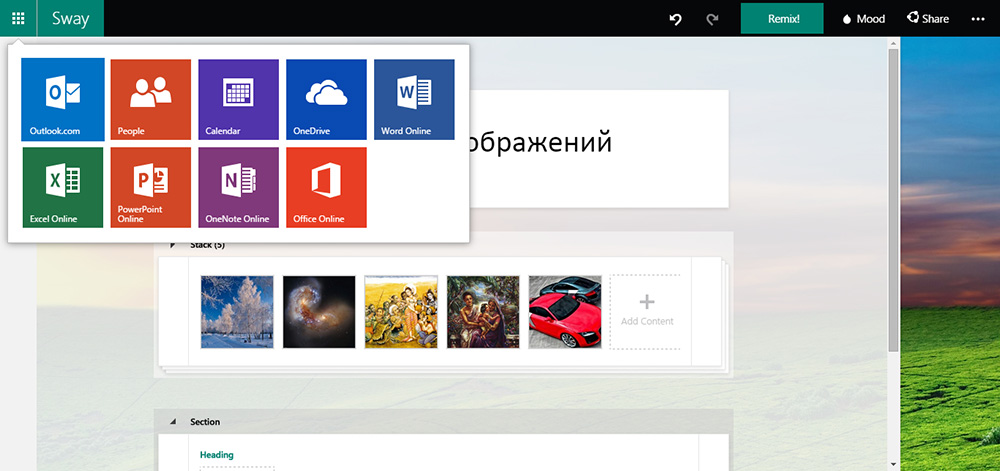This screenshot has height=471, width=1000.
Task: Click the Heading label in Section
Action: [217, 455]
